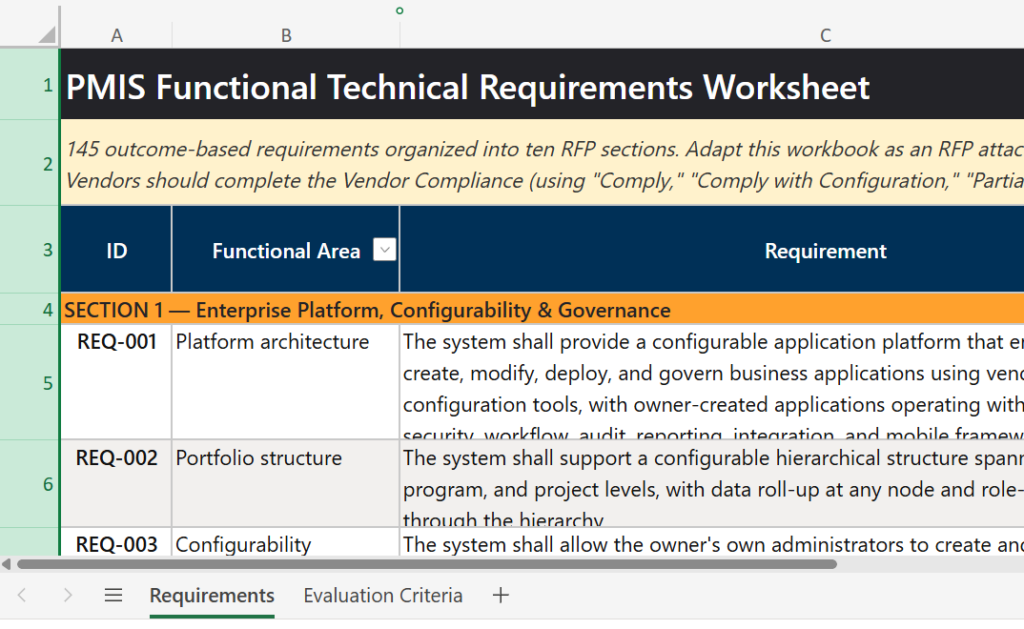Select row 4 header
1024x629 pixels.
tap(29, 309)
